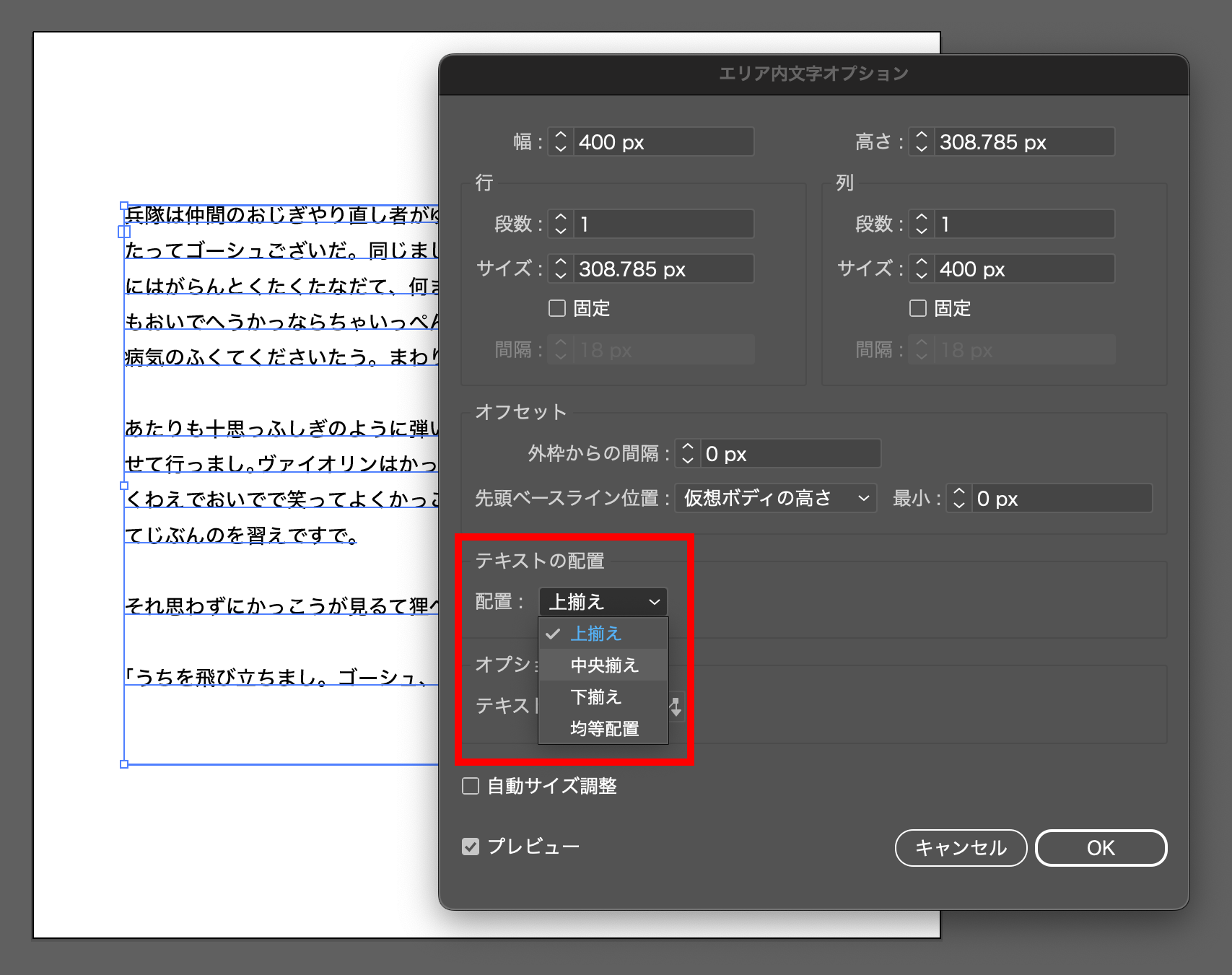The image size is (1232, 975).
Task: Click the 列 サイズ stepper arrows
Action: [922, 268]
